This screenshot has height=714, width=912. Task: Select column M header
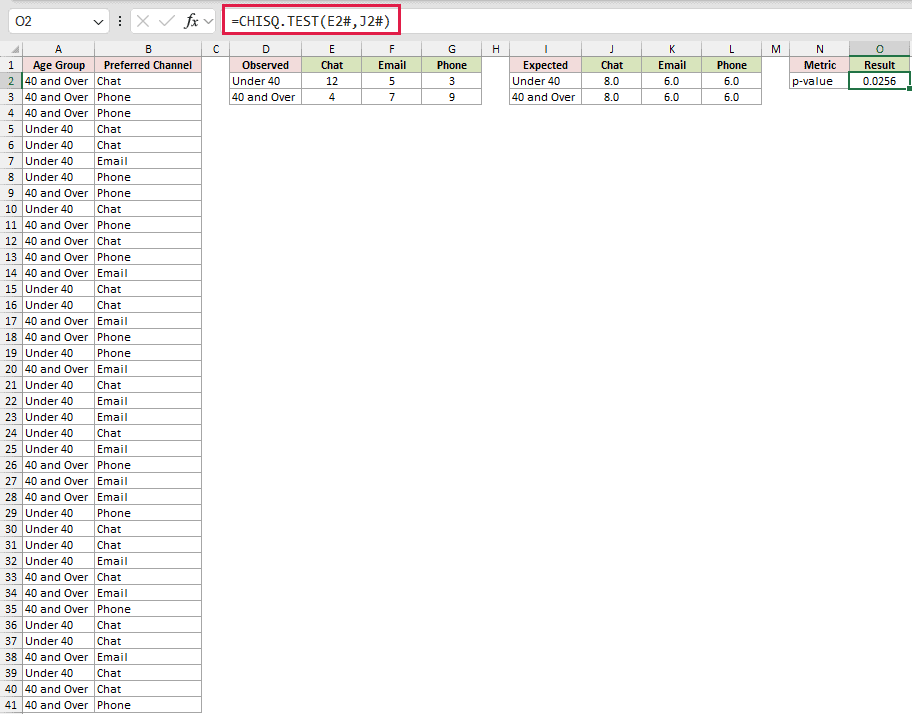click(x=775, y=49)
